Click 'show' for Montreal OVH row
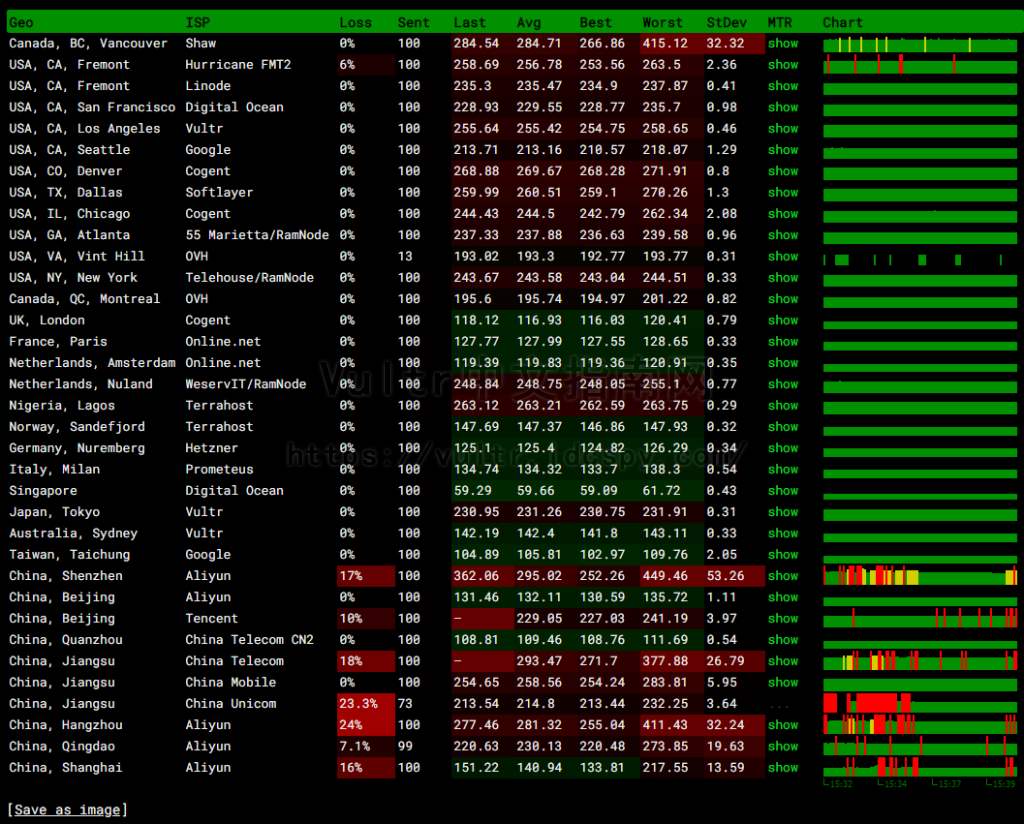 (783, 299)
